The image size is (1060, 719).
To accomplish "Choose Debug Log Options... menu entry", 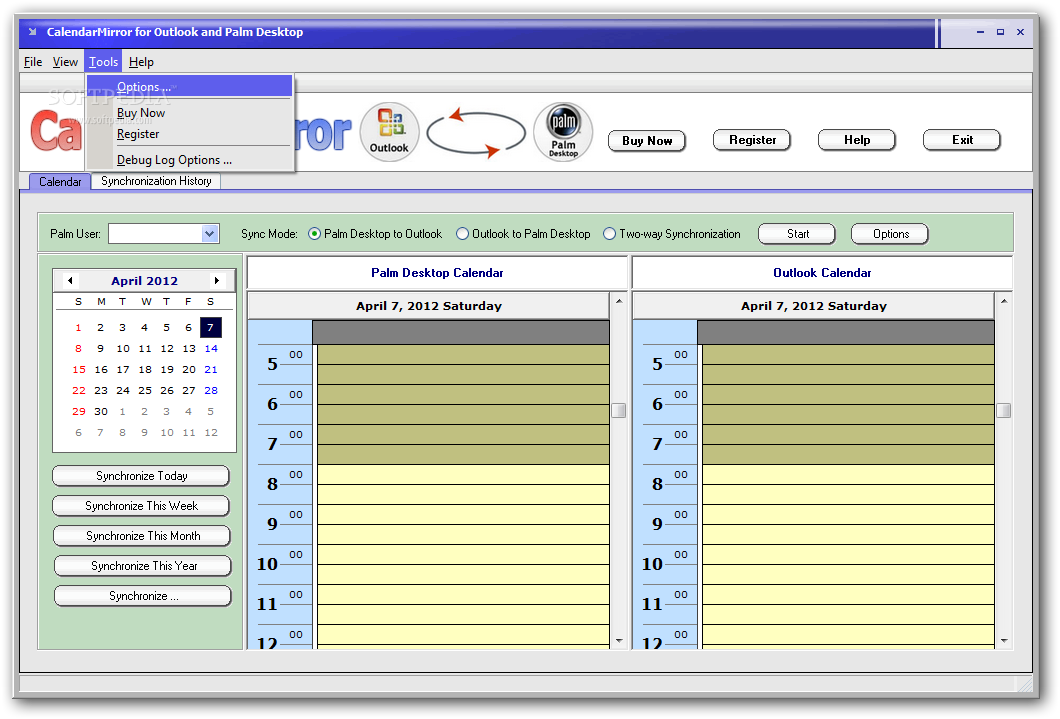I will (189, 160).
